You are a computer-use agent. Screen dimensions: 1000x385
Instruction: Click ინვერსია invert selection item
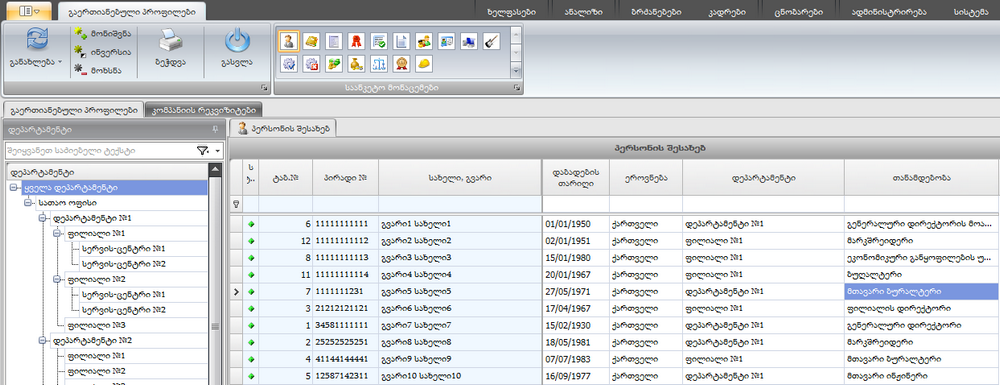pyautogui.click(x=103, y=52)
